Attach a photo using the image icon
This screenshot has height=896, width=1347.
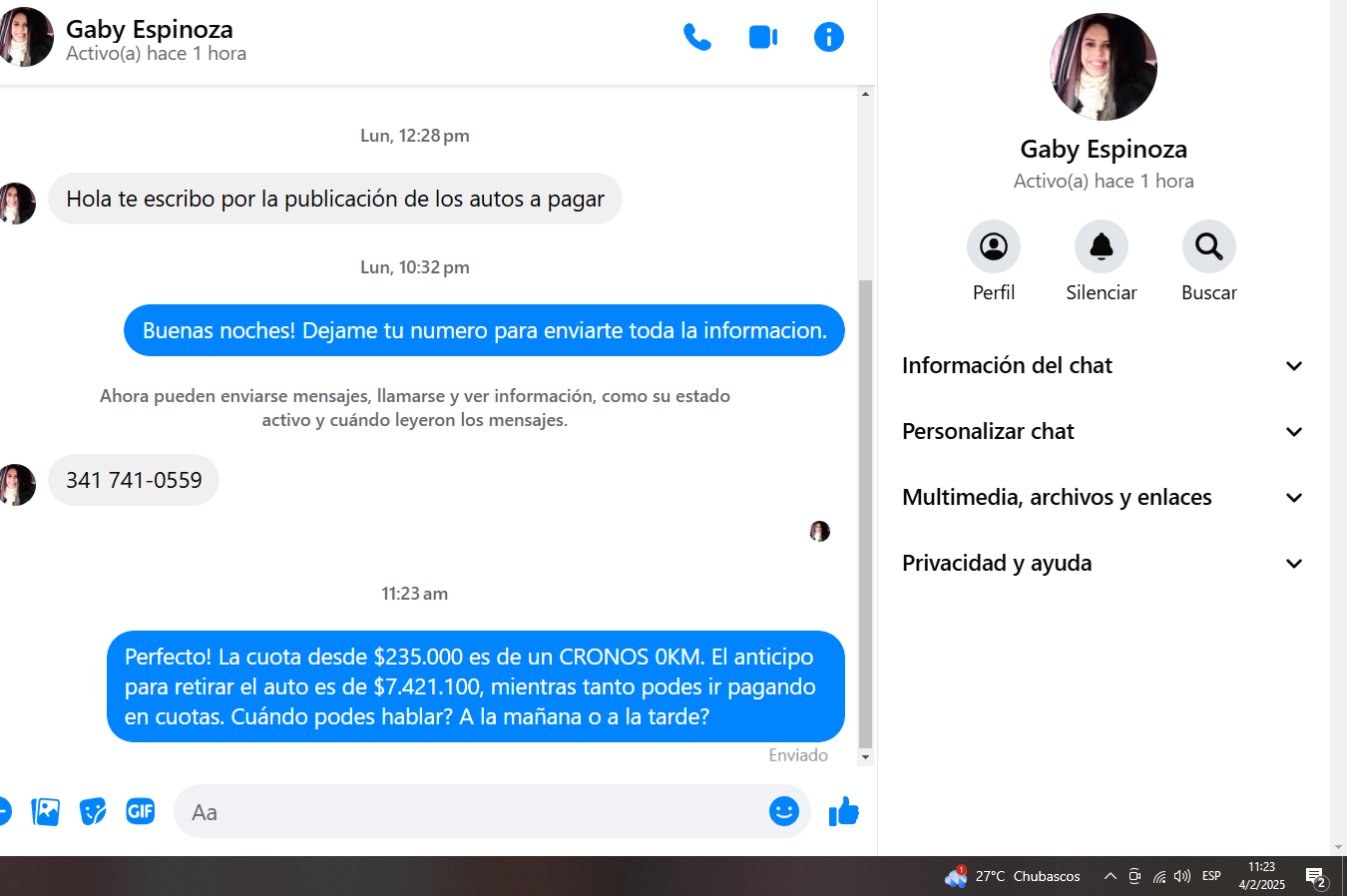click(x=46, y=812)
